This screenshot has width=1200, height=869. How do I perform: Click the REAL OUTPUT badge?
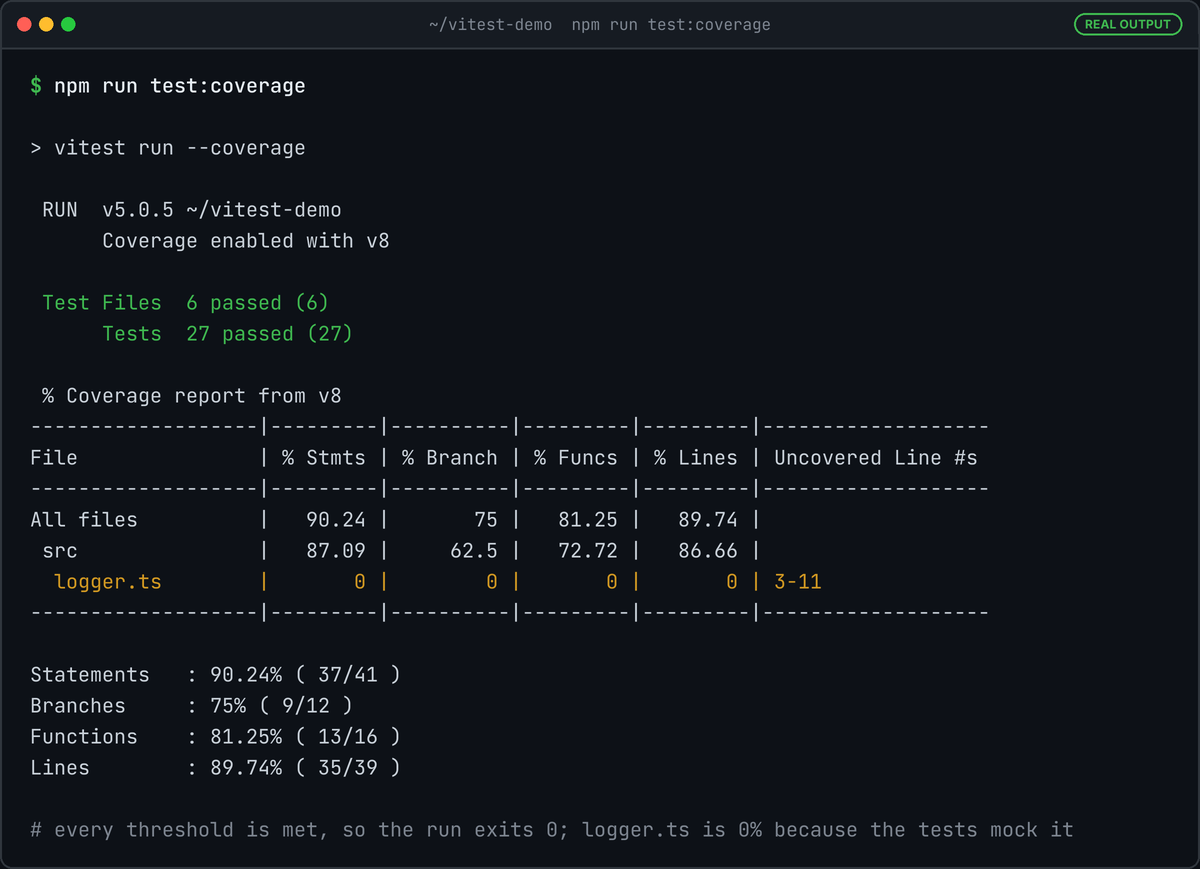pyautogui.click(x=1128, y=24)
